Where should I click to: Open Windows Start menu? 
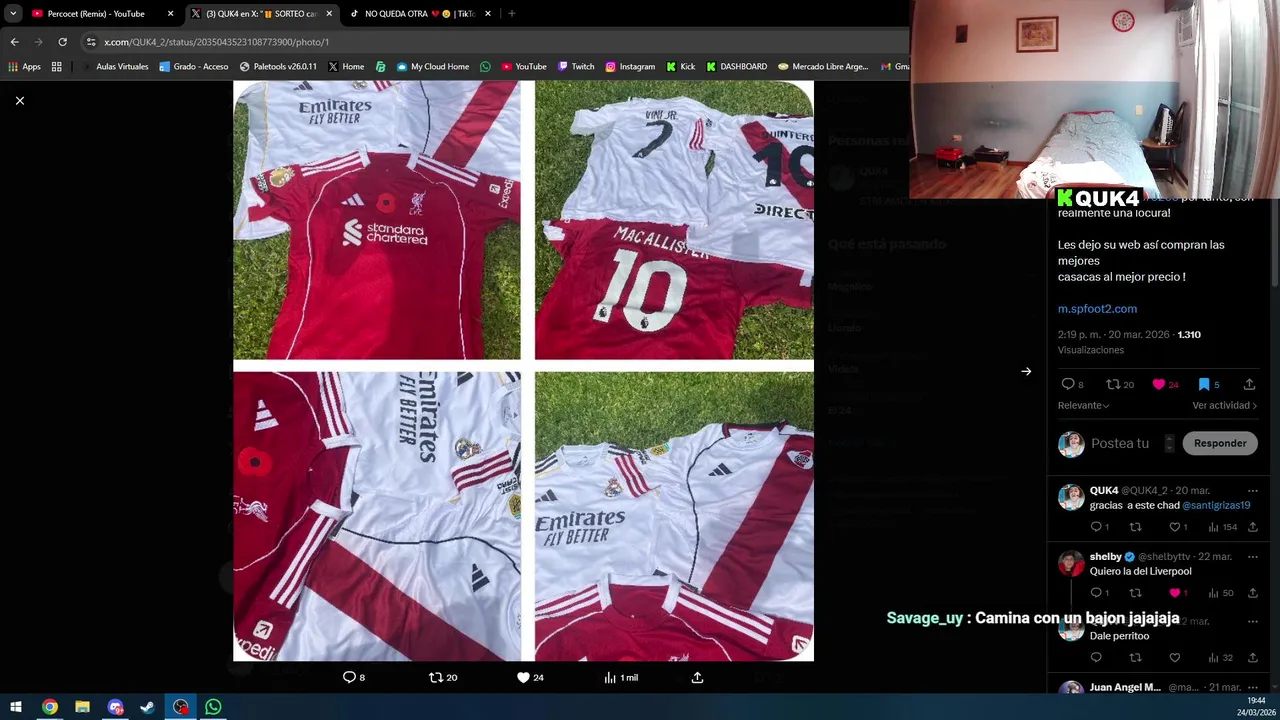coord(16,707)
